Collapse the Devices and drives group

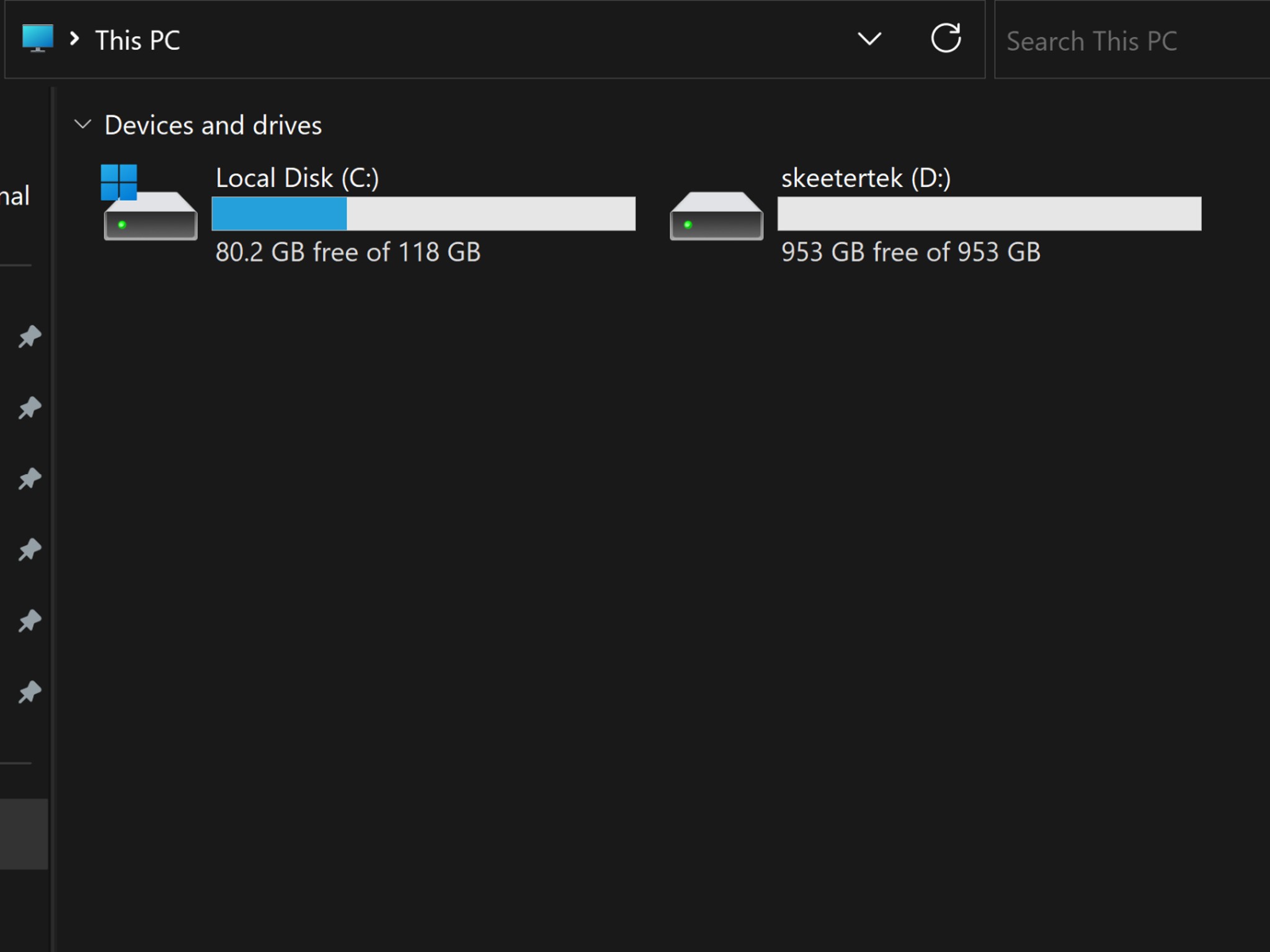pos(82,125)
